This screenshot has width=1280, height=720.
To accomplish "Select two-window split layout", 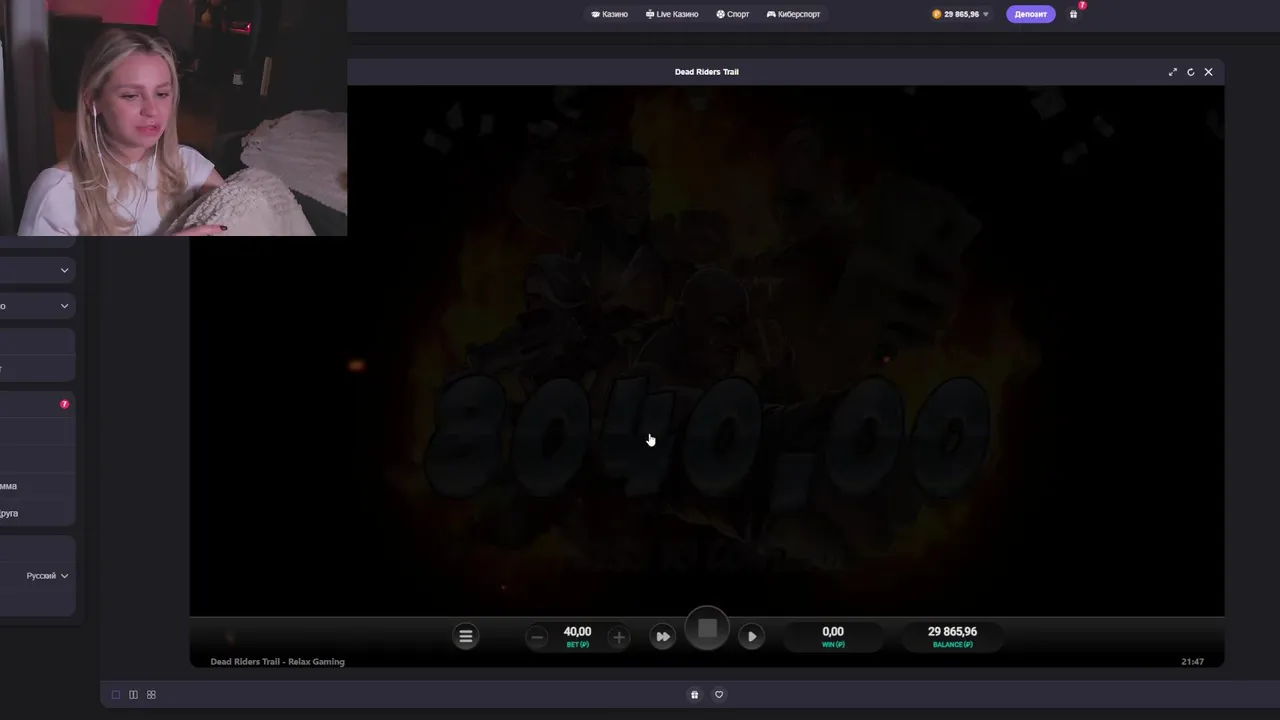I will 133,695.
